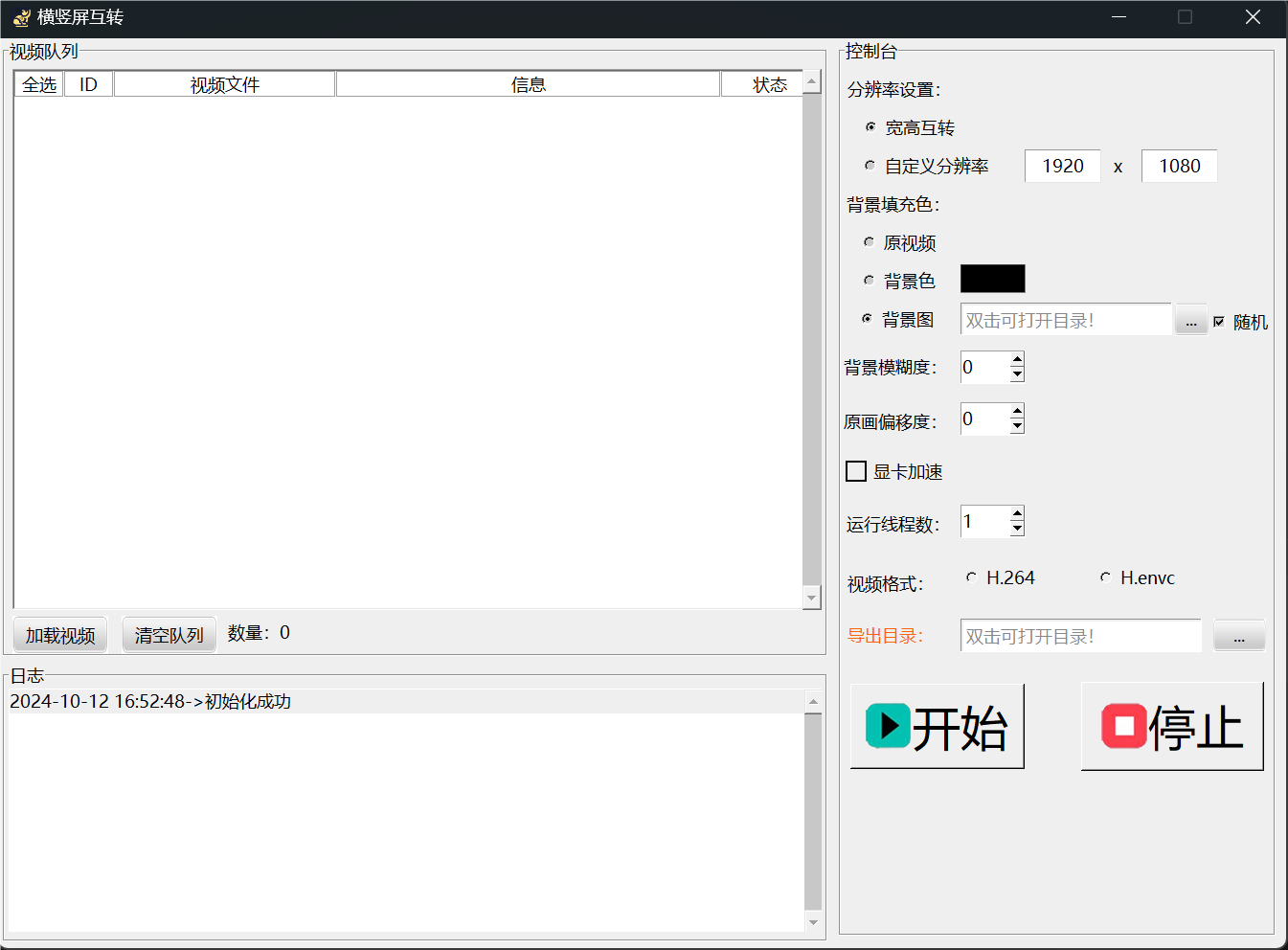Click 清空队列 to clear the queue
Screen dimensions: 1288x950
[x=169, y=635]
